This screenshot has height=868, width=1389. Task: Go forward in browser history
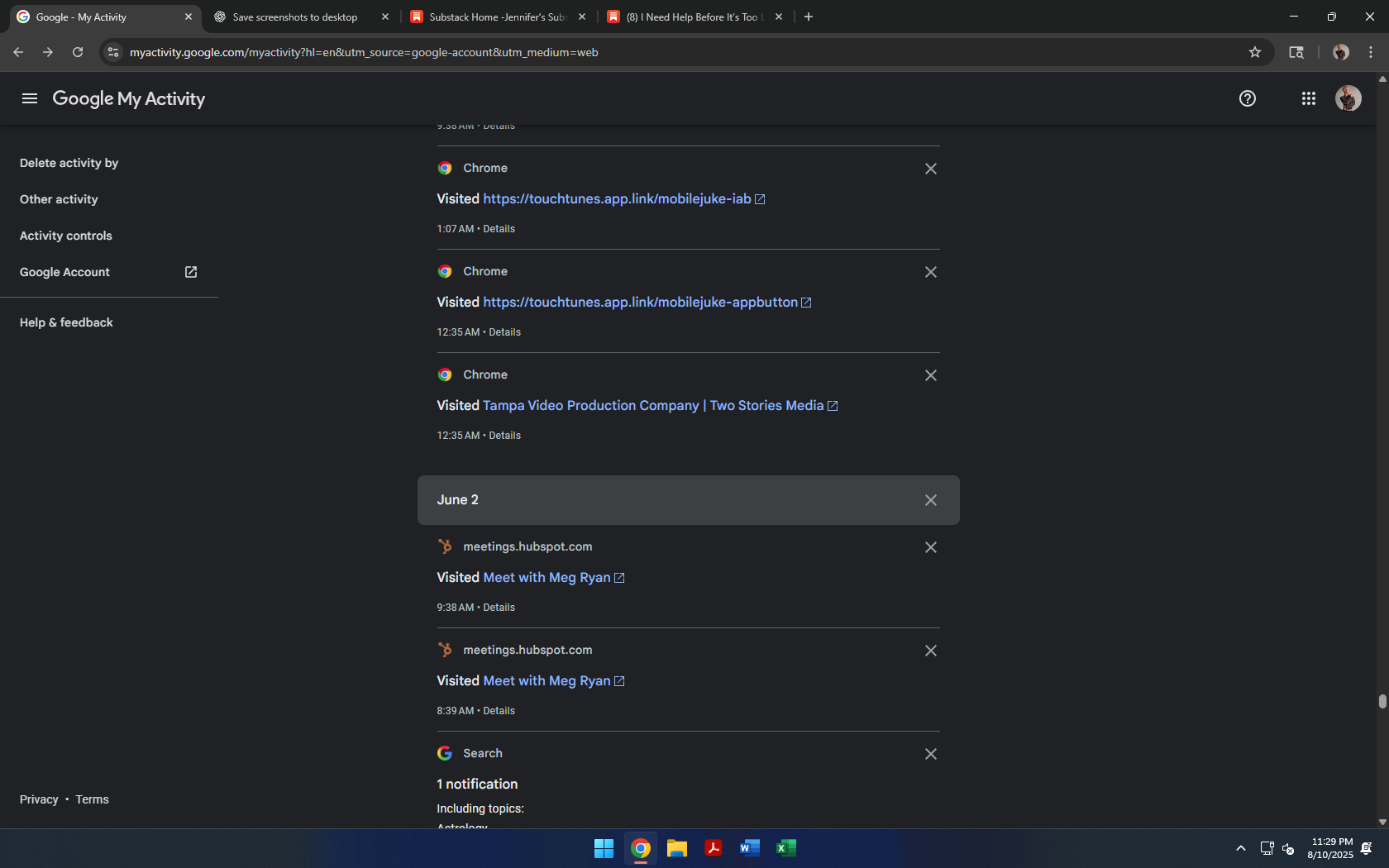coord(48,52)
